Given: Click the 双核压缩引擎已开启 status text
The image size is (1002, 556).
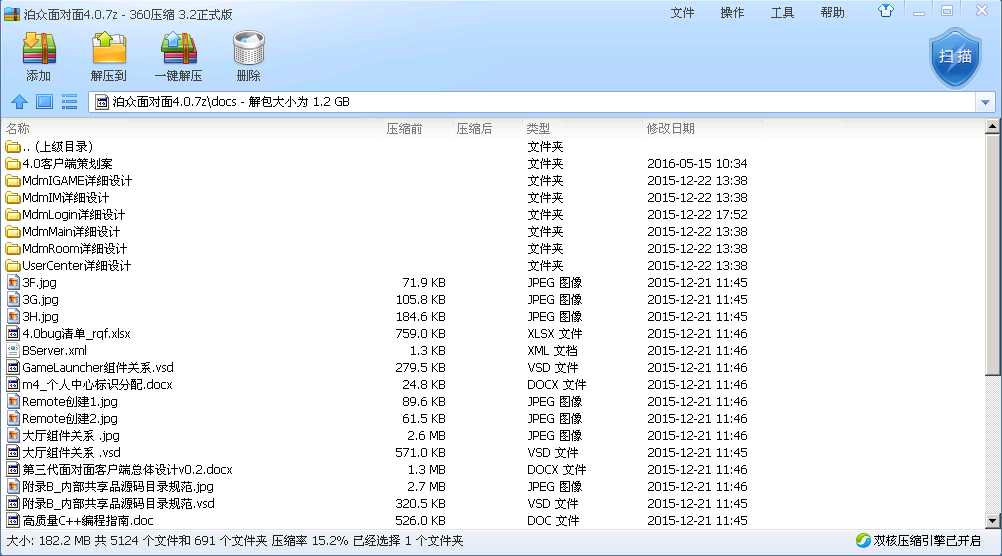Looking at the screenshot, I should click(927, 541).
